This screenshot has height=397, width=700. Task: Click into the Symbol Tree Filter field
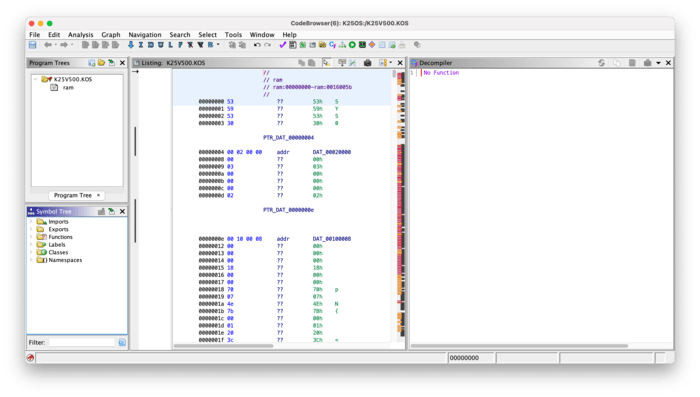pos(82,343)
